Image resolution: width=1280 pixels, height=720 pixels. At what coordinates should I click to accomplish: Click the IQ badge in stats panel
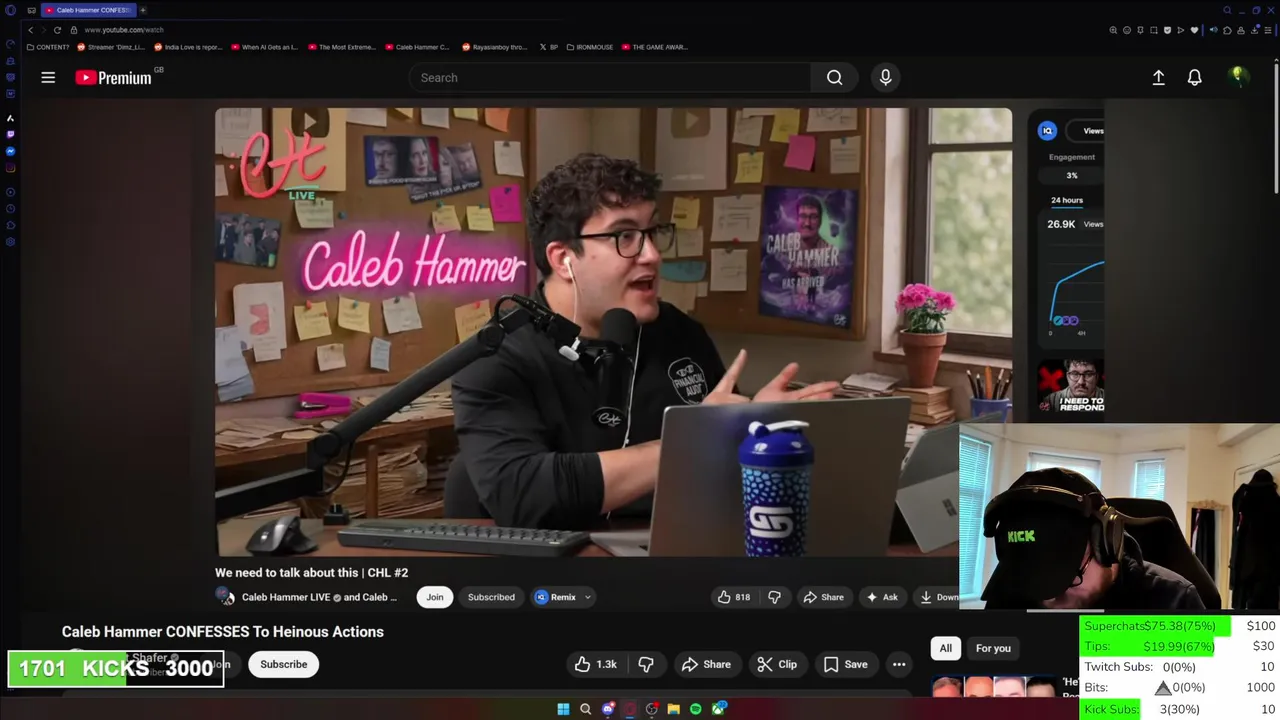click(x=1047, y=131)
